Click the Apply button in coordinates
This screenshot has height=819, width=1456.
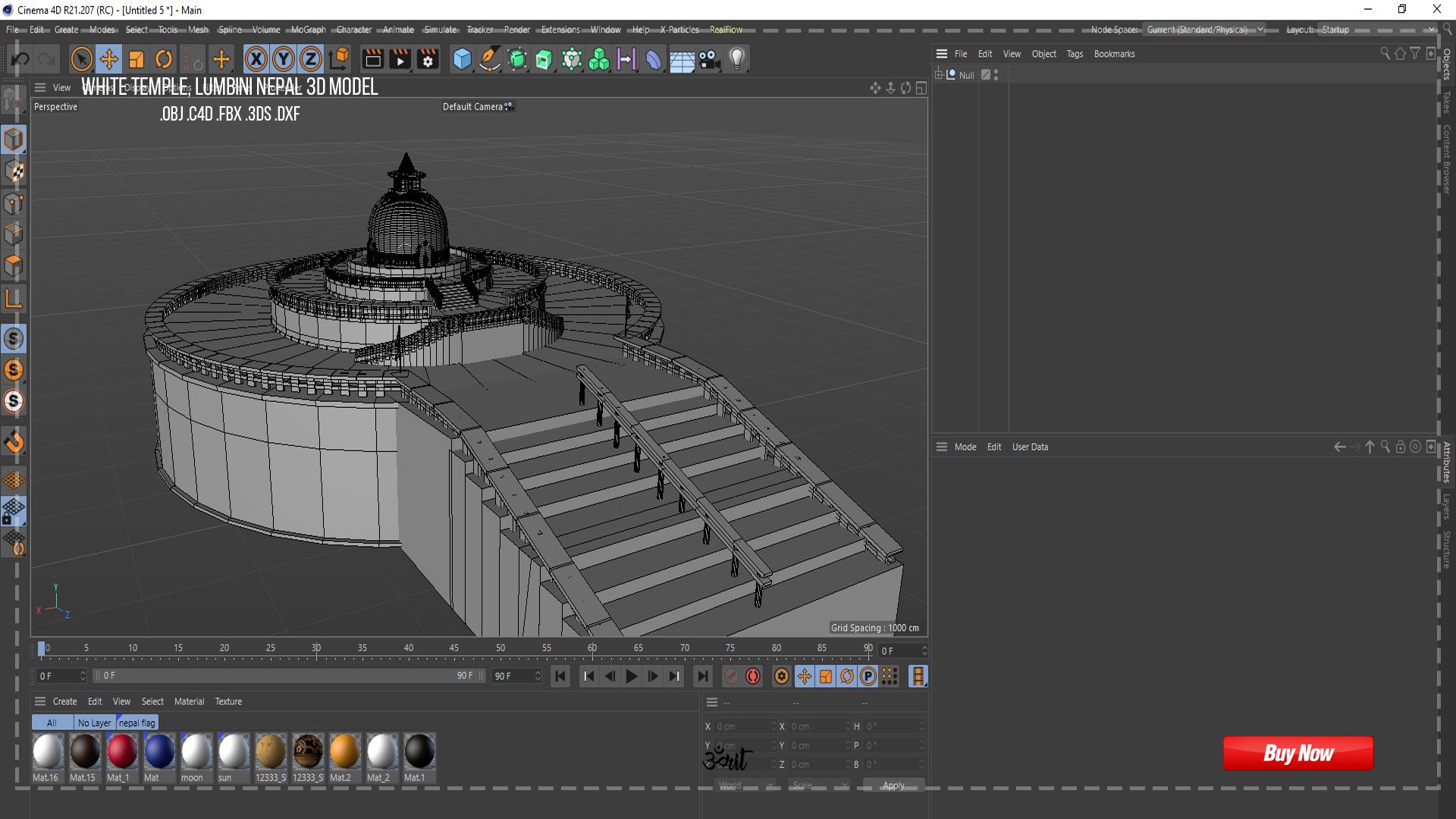click(x=893, y=786)
